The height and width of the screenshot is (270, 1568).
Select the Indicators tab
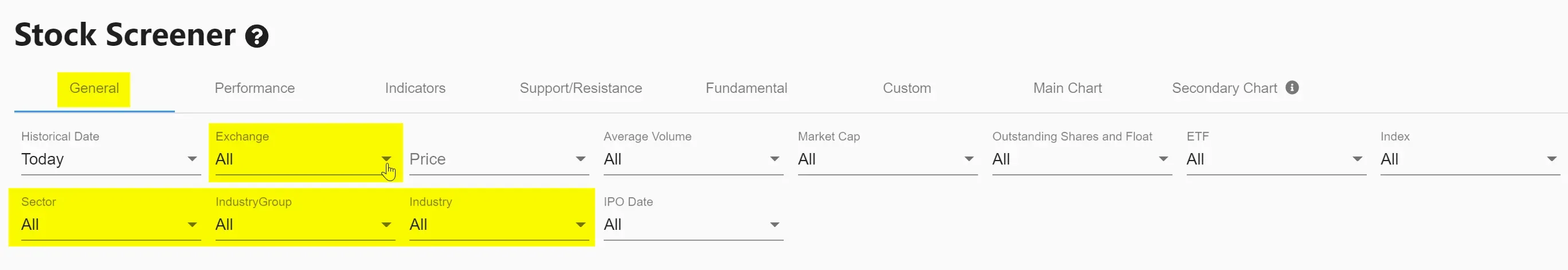(415, 88)
